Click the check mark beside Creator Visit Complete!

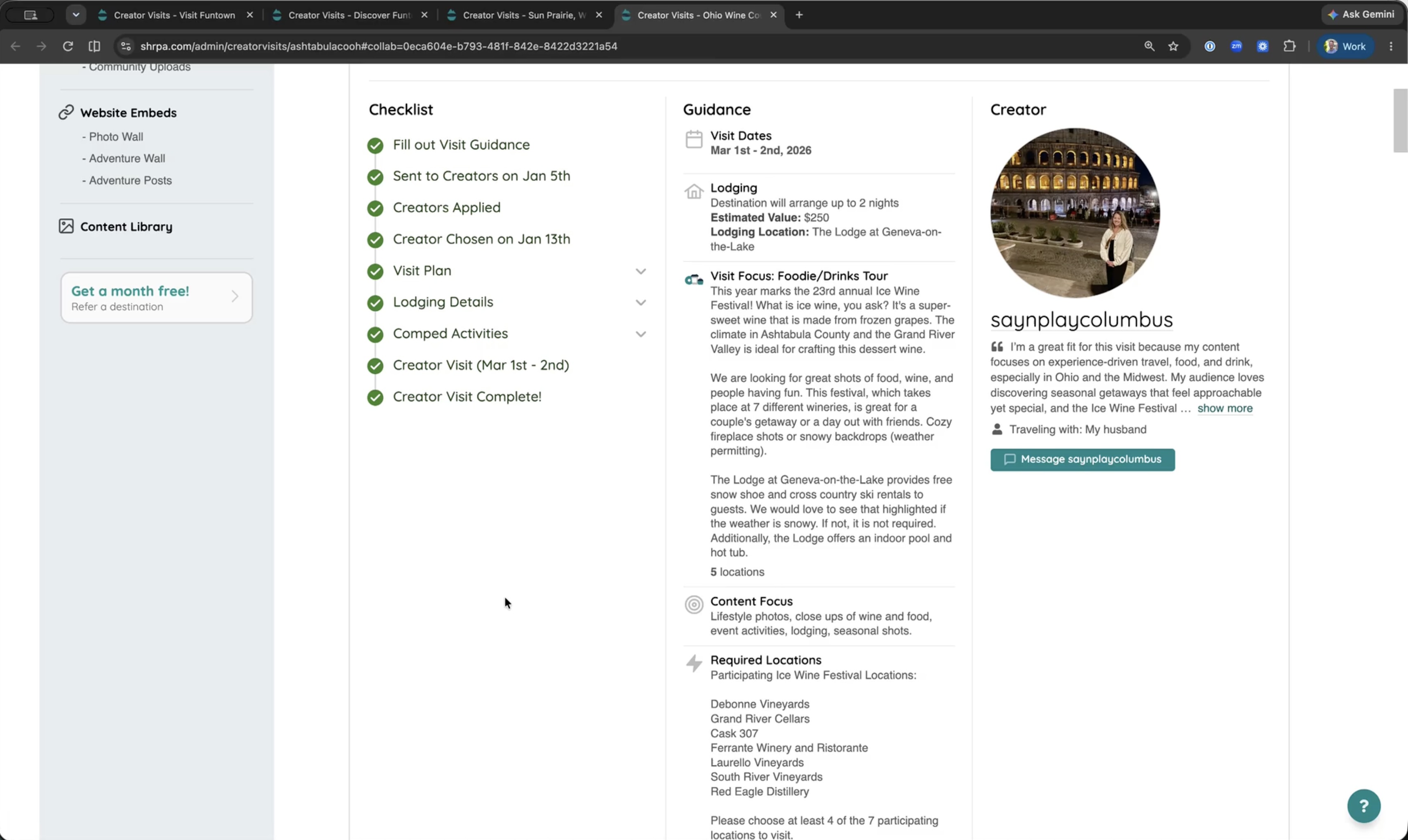pyautogui.click(x=375, y=397)
